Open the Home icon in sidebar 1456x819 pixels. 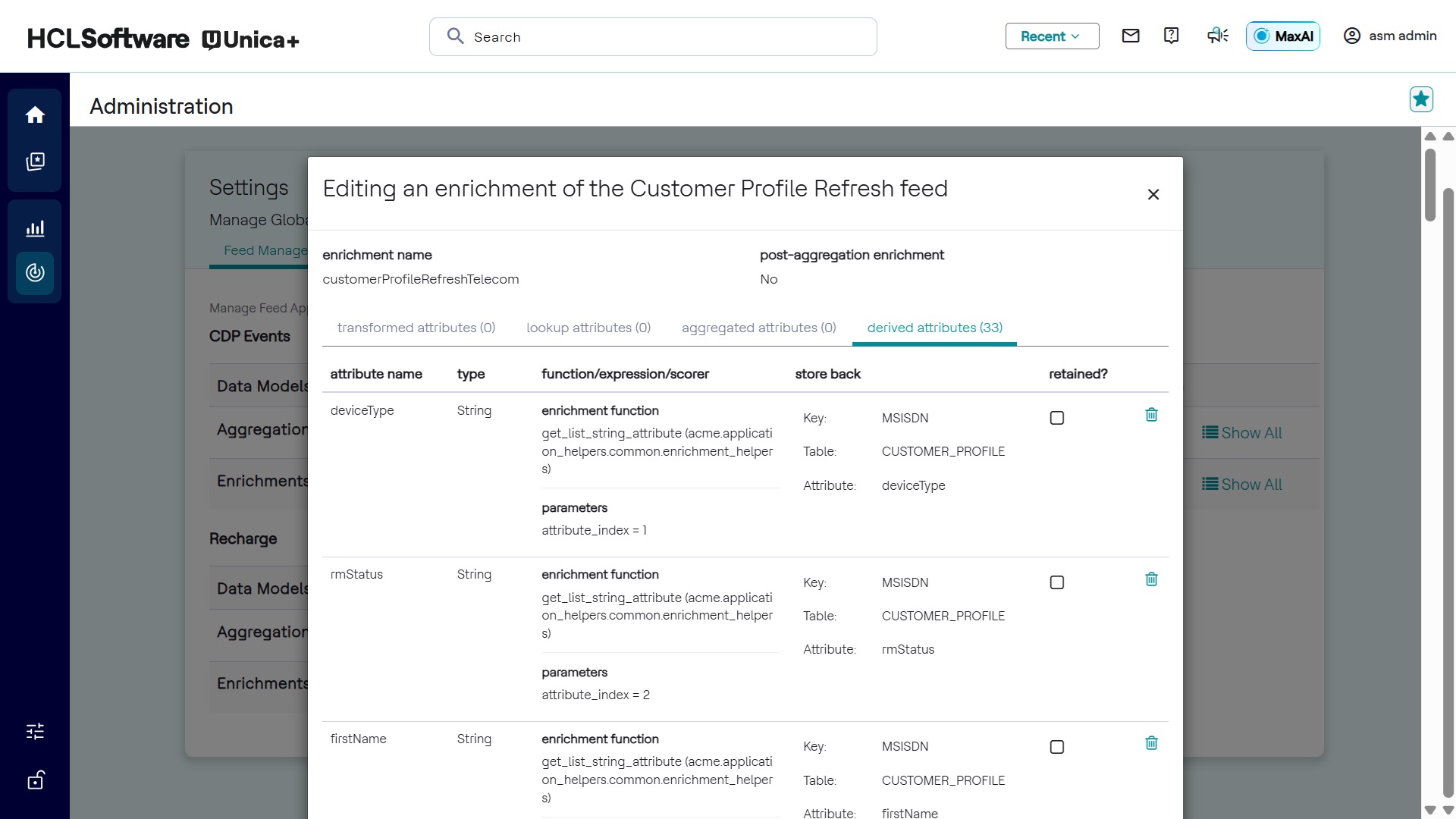(x=35, y=115)
